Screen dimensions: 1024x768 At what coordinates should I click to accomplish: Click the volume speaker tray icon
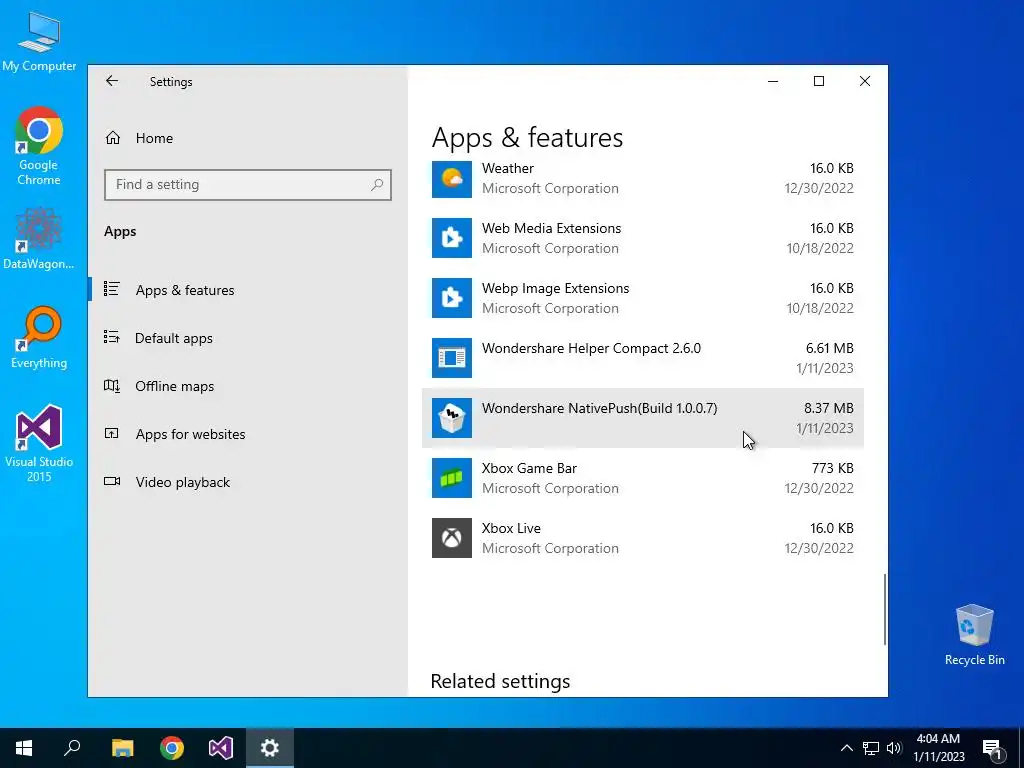pos(894,748)
